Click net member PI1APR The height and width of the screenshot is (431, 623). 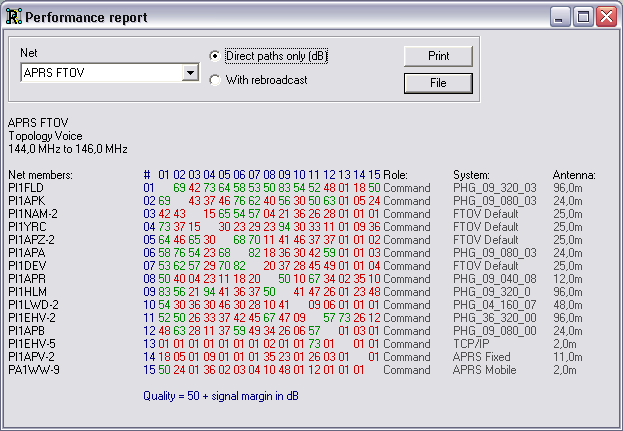(27, 279)
